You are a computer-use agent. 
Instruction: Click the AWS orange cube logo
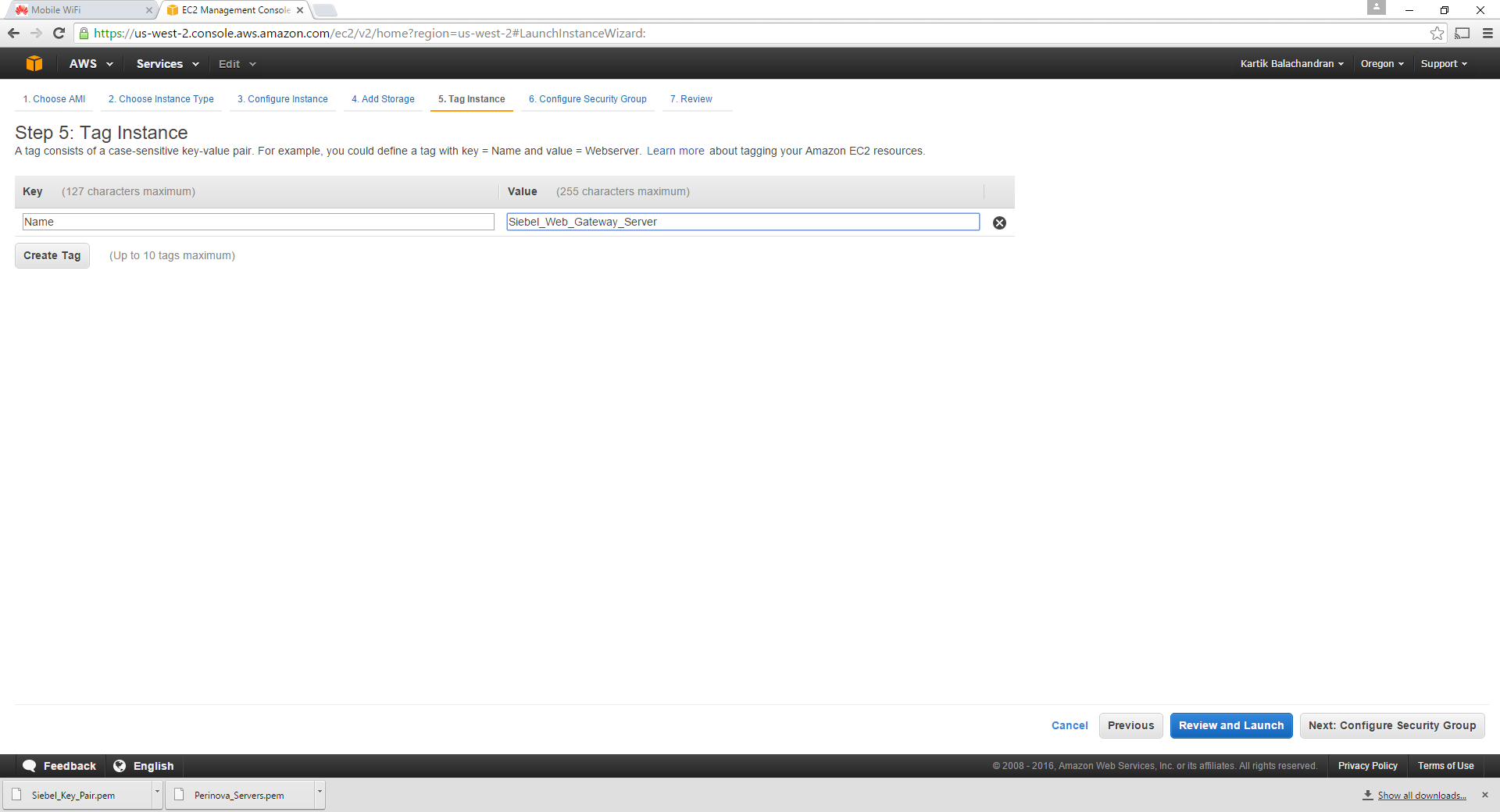[x=34, y=64]
